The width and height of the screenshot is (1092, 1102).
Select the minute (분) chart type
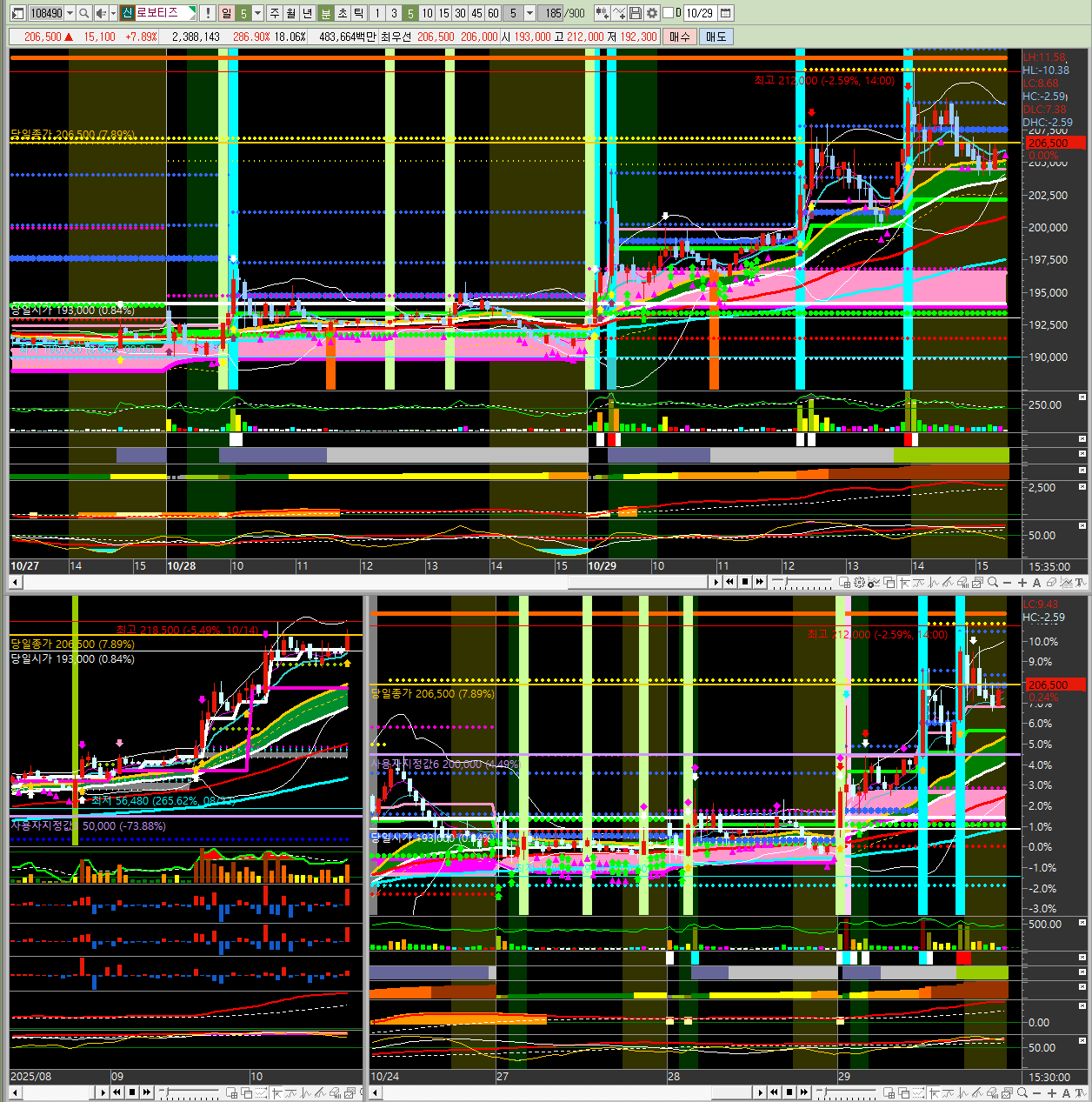coord(325,13)
